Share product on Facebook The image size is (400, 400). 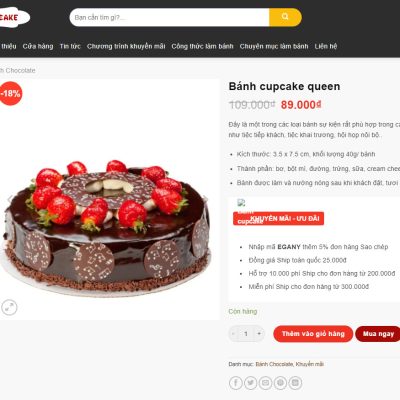click(236, 383)
